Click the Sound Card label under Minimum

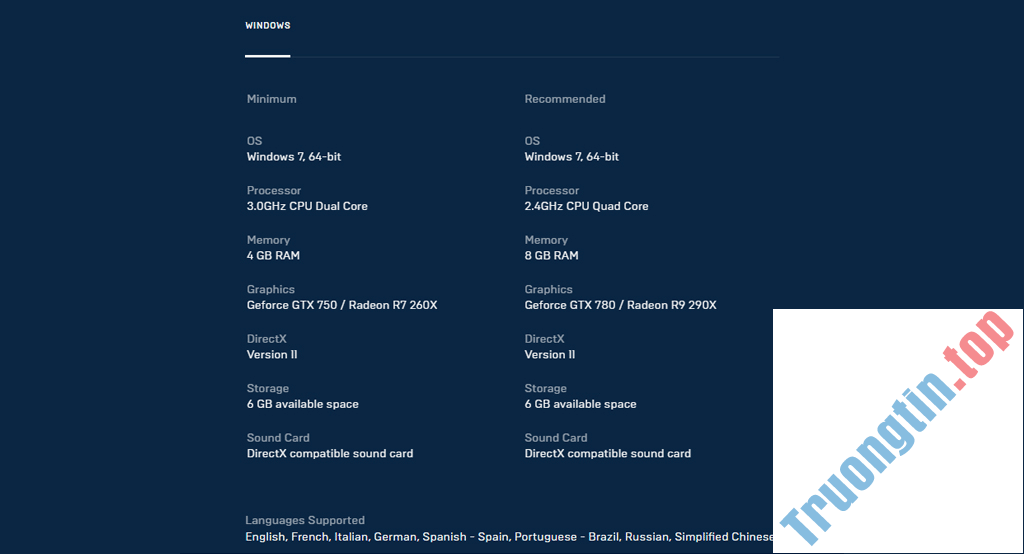point(278,438)
